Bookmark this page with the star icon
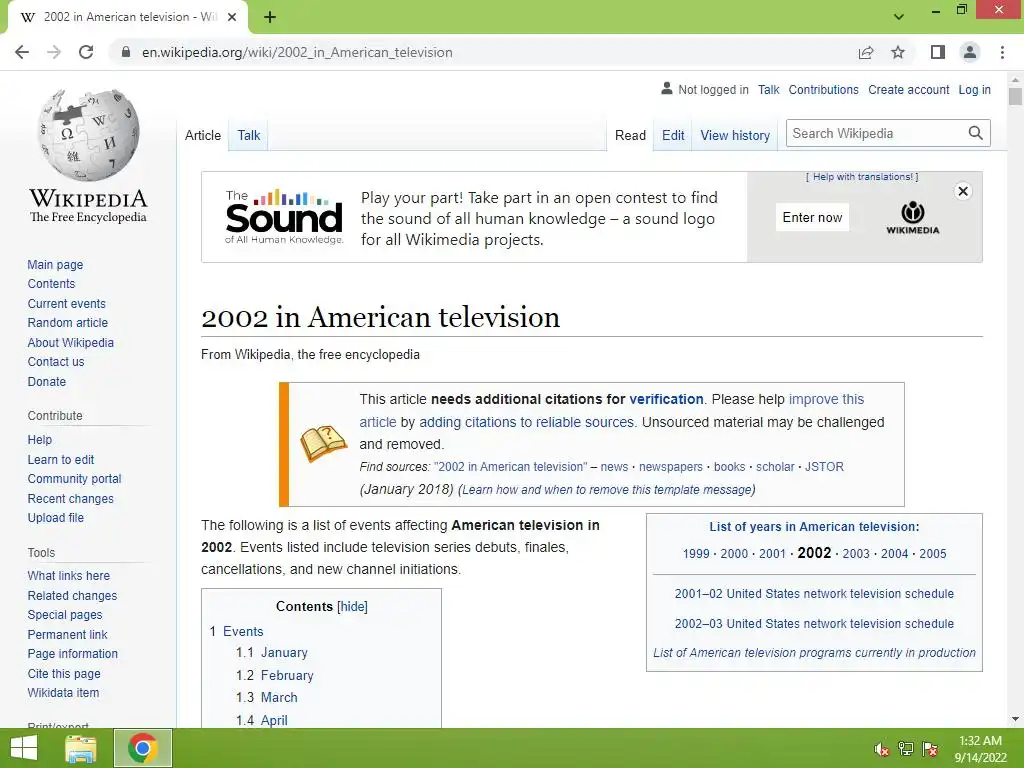The width and height of the screenshot is (1024, 768). [898, 52]
